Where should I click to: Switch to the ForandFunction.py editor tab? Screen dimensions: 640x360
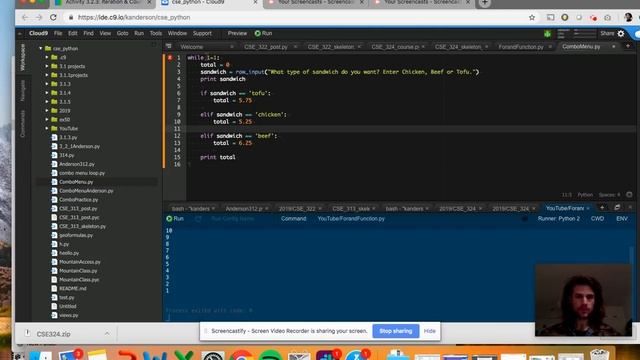[x=521, y=47]
